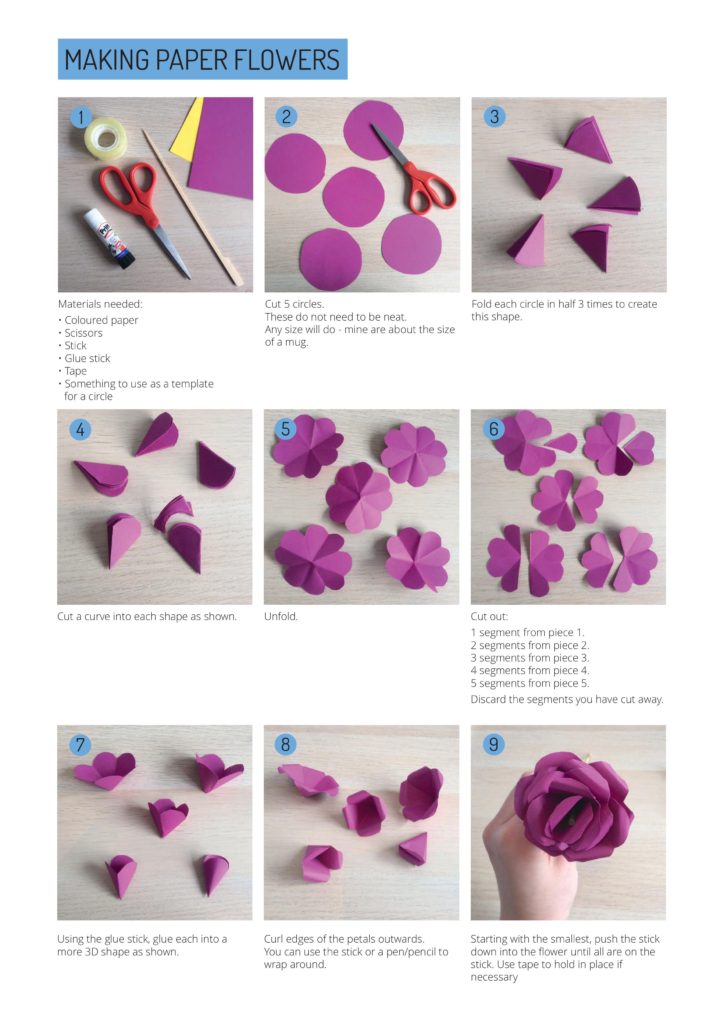Select the photo of unfolded flower shapes

[362, 507]
